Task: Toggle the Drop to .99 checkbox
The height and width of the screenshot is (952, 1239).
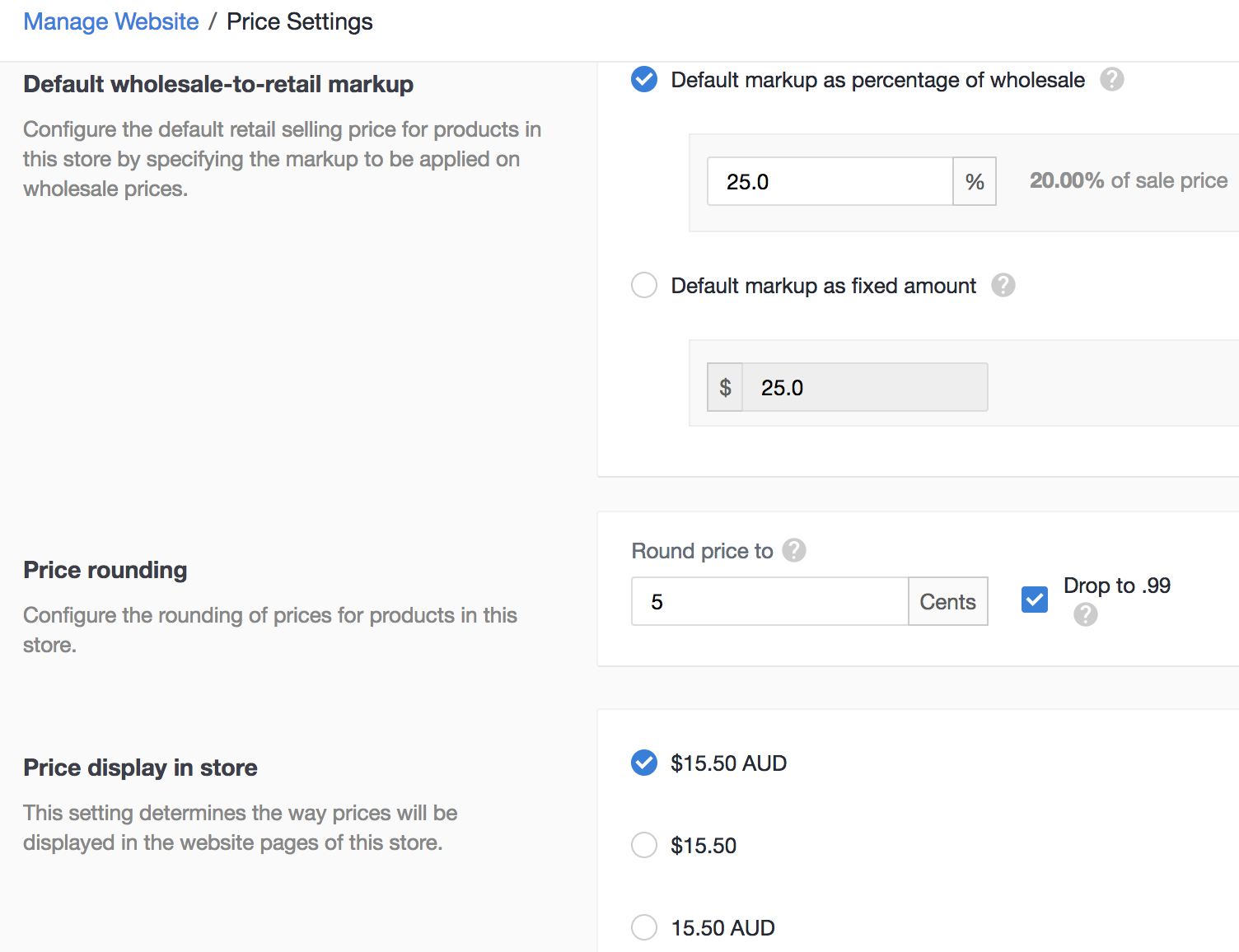Action: [1035, 600]
